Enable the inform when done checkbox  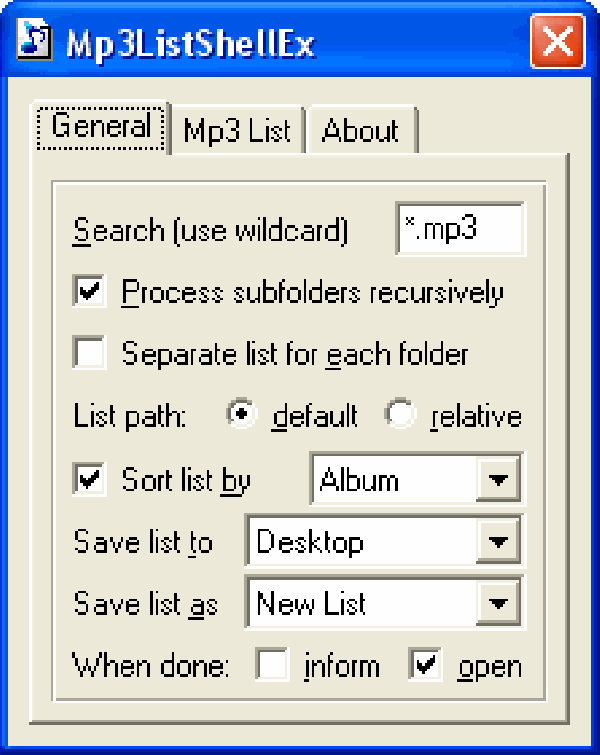coord(271,665)
